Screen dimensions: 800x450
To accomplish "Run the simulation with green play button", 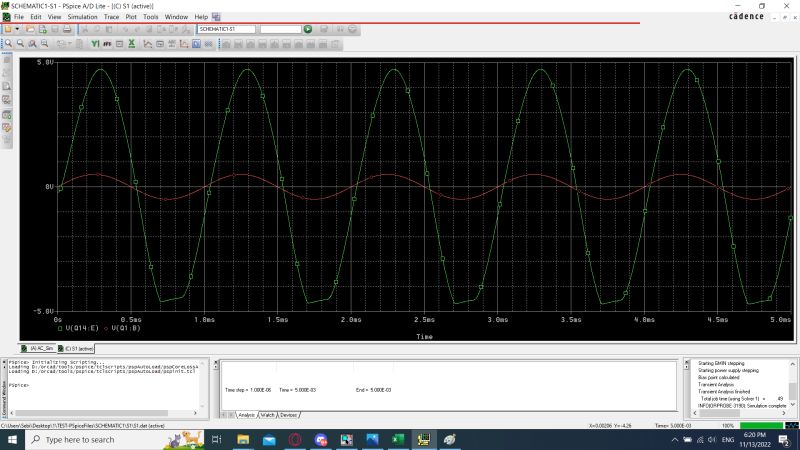I will coord(308,30).
